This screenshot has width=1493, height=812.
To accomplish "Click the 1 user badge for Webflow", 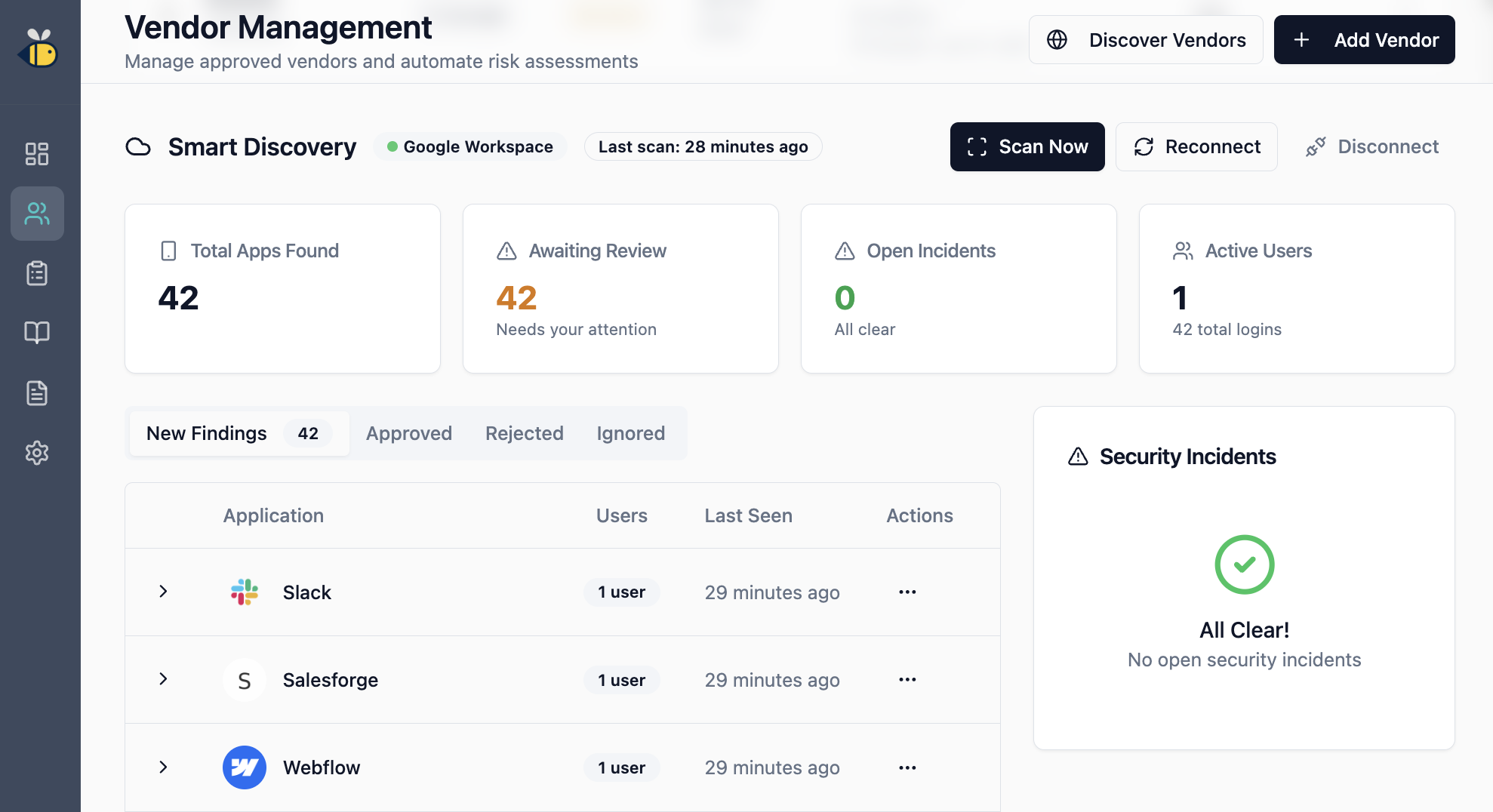I will [x=622, y=767].
